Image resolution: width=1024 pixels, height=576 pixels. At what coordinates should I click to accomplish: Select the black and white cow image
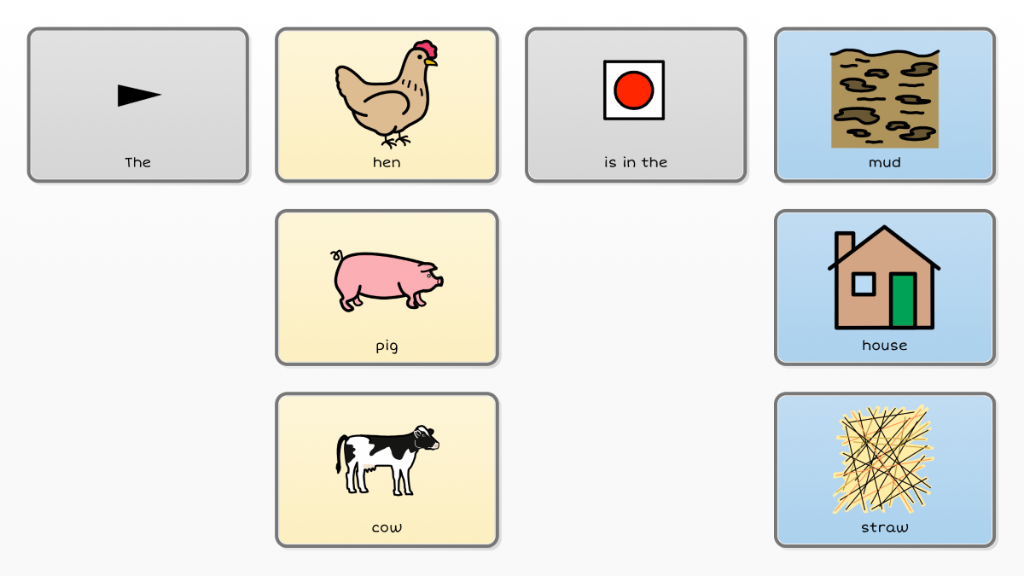click(386, 460)
